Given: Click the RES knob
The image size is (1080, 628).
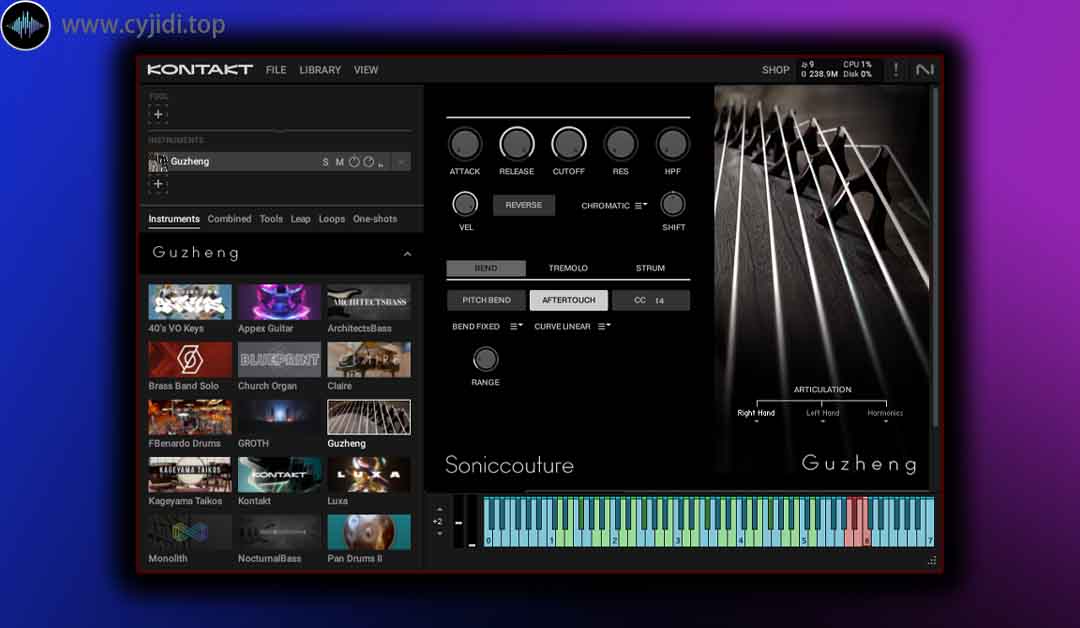Looking at the screenshot, I should point(621,145).
